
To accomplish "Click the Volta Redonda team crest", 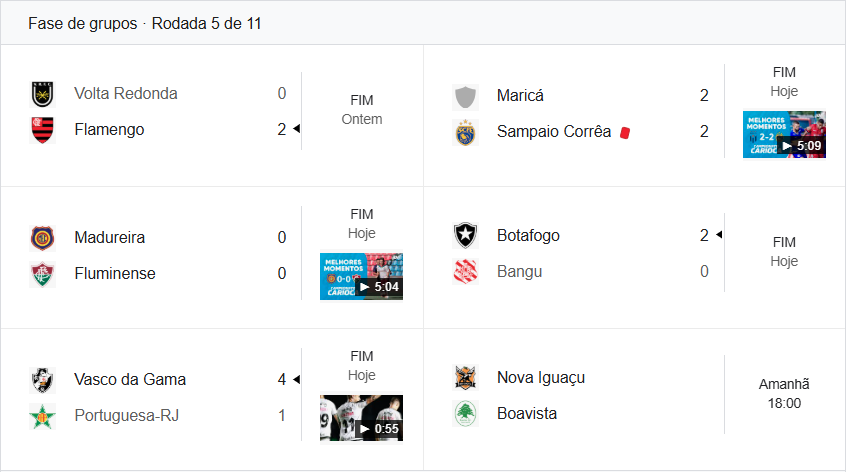I will pyautogui.click(x=42, y=94).
